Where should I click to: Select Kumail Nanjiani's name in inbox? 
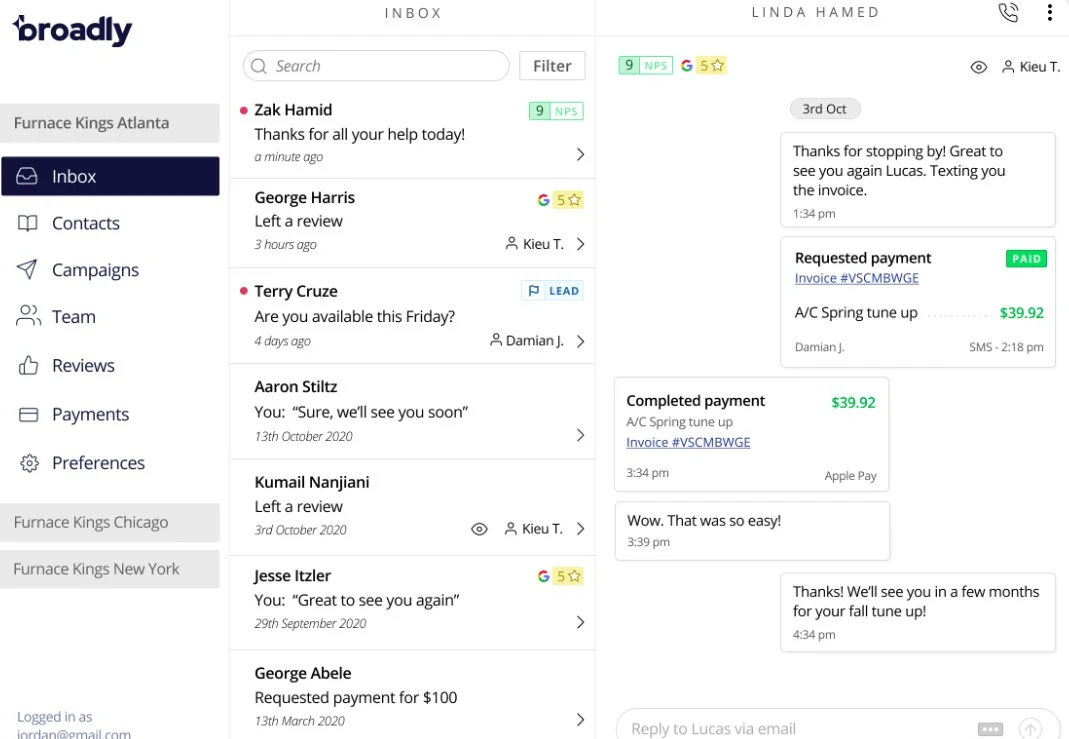(x=312, y=483)
